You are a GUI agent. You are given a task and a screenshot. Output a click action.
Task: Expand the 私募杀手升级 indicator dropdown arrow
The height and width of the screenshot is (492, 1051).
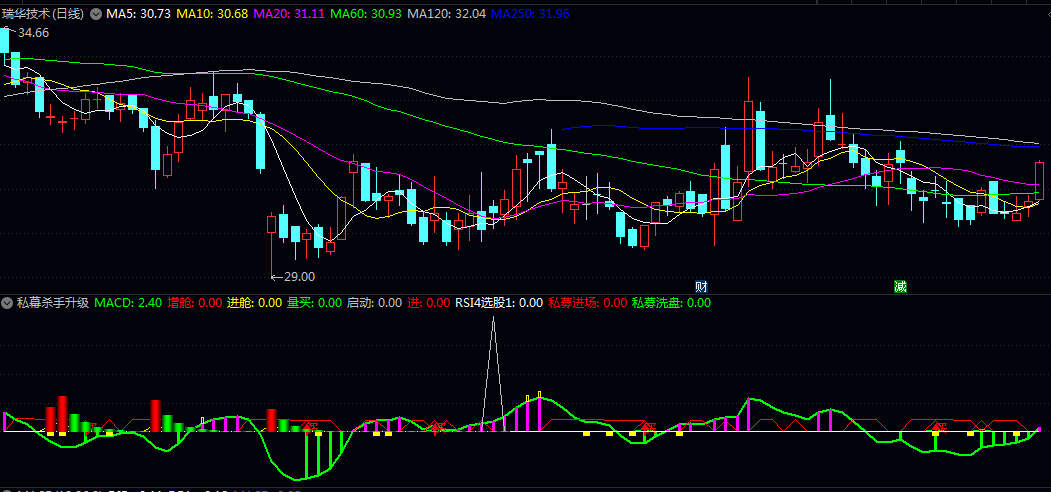7,303
